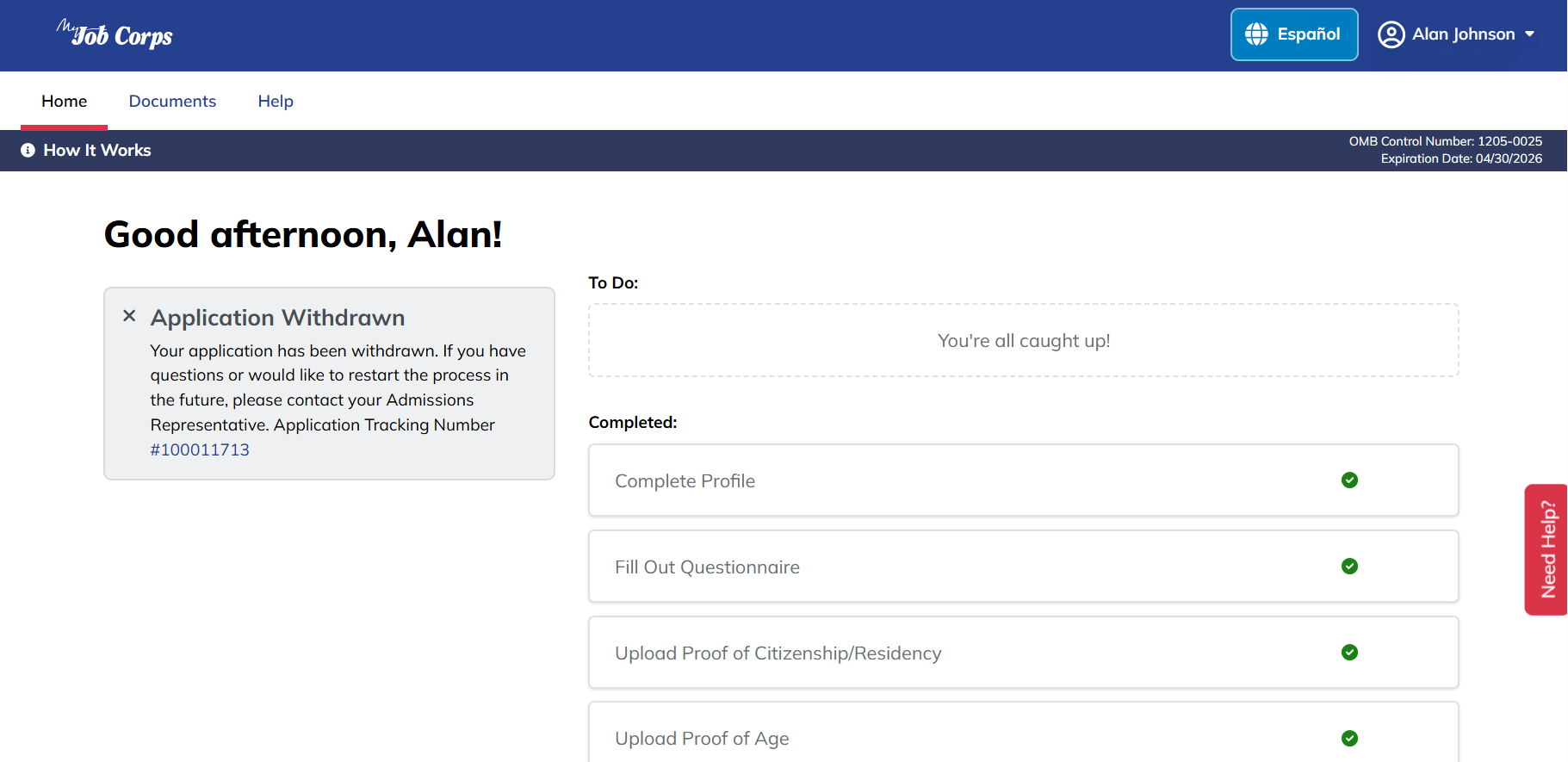Click the Fill Out Questionnaire green checkmark
Image resolution: width=1568 pixels, height=762 pixels.
[1349, 567]
